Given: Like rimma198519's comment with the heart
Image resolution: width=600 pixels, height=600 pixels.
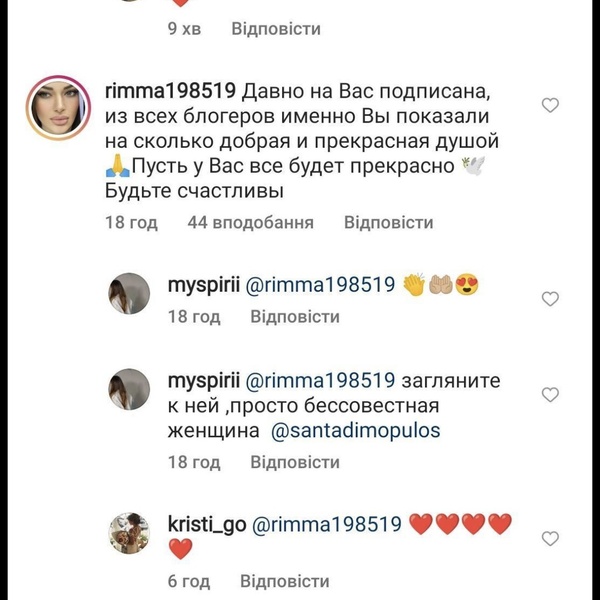Looking at the screenshot, I should (x=549, y=105).
